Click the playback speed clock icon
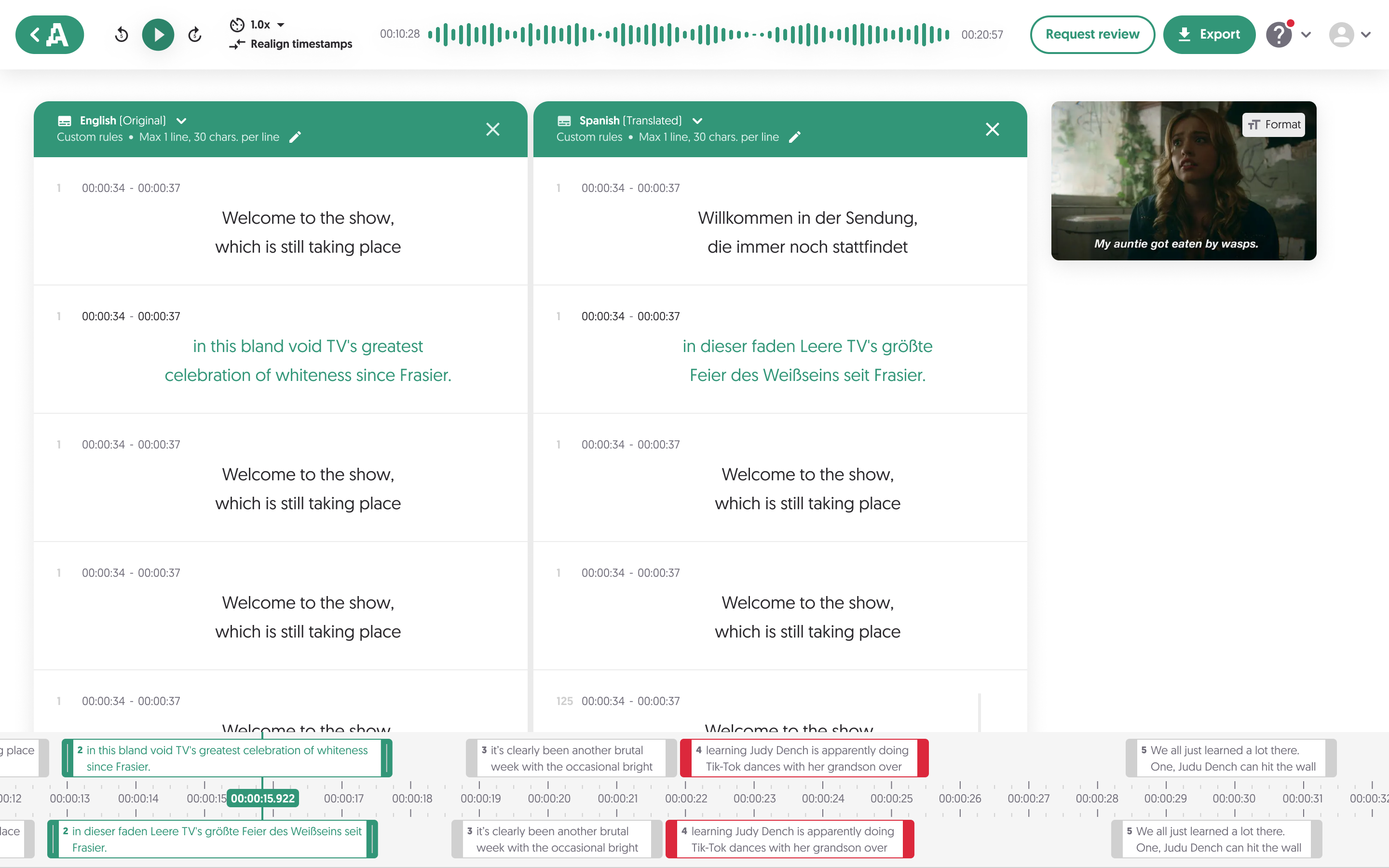Viewport: 1389px width, 868px height. [237, 25]
